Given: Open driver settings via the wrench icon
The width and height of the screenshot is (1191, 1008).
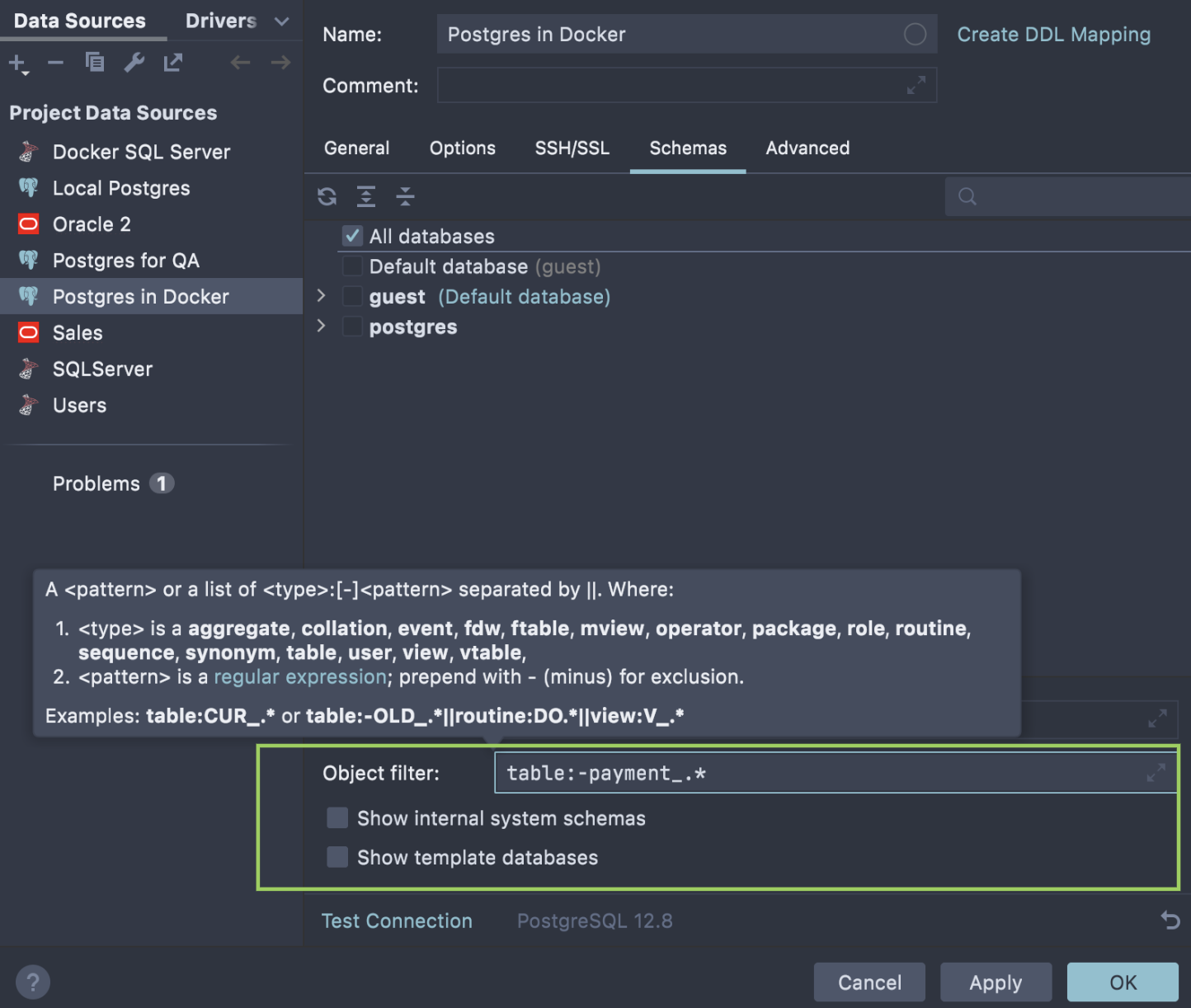Looking at the screenshot, I should pos(134,63).
